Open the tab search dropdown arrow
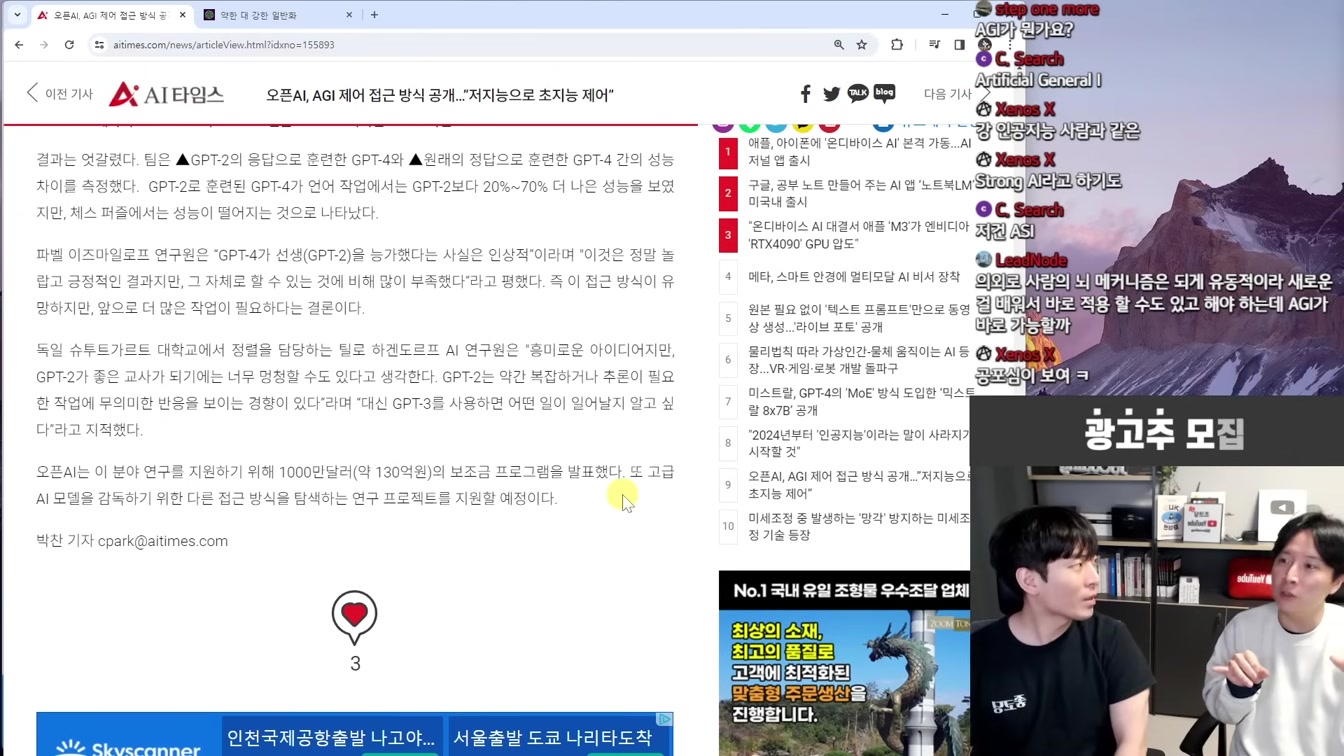Viewport: 1344px width, 756px height. pyautogui.click(x=17, y=15)
